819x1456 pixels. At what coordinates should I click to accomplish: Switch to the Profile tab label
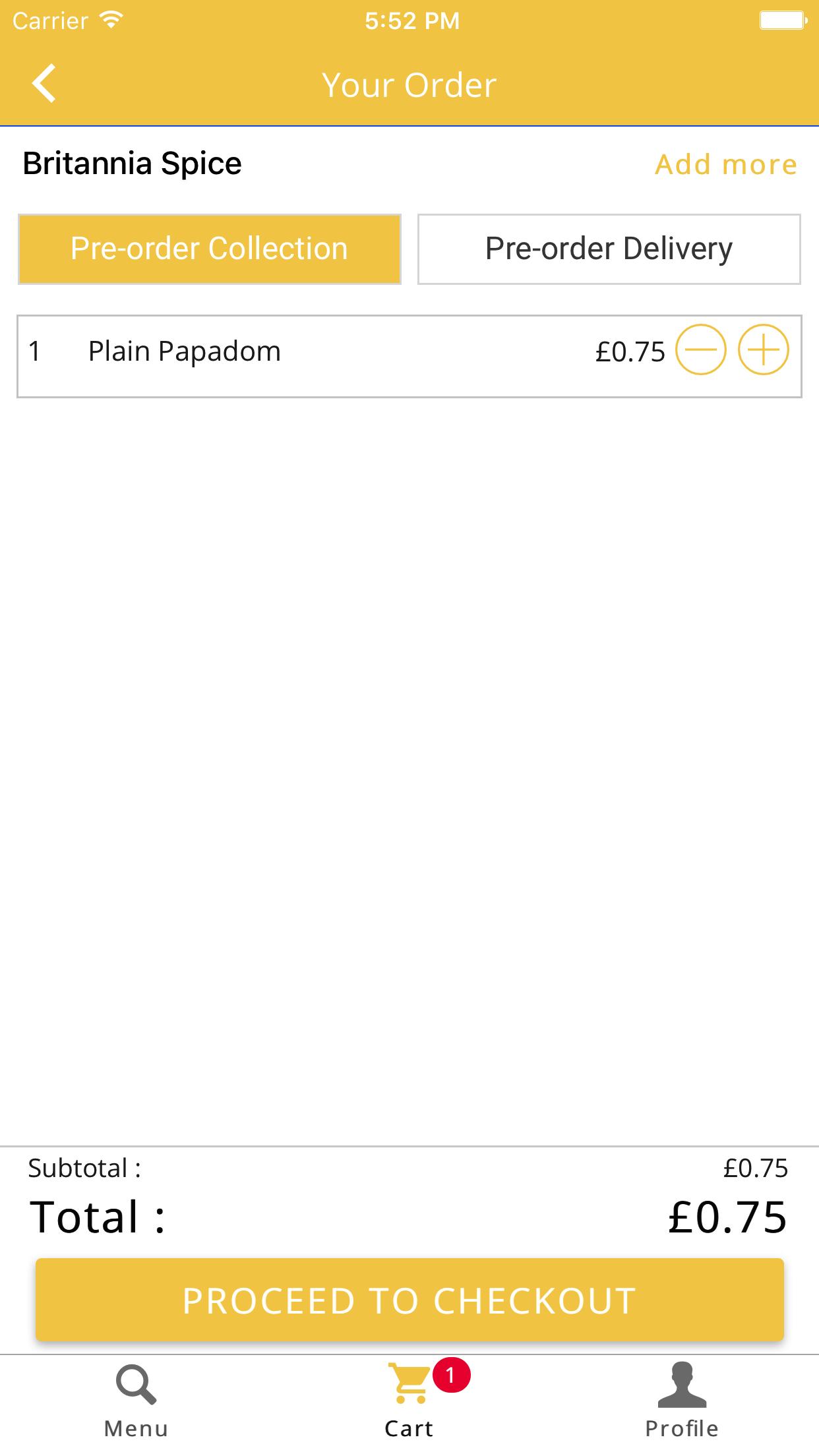682,1428
